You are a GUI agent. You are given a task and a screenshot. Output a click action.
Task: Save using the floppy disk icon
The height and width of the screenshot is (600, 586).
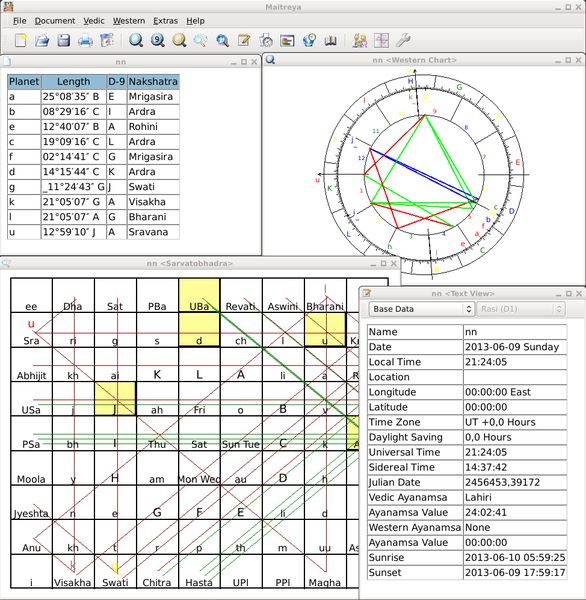click(x=64, y=40)
